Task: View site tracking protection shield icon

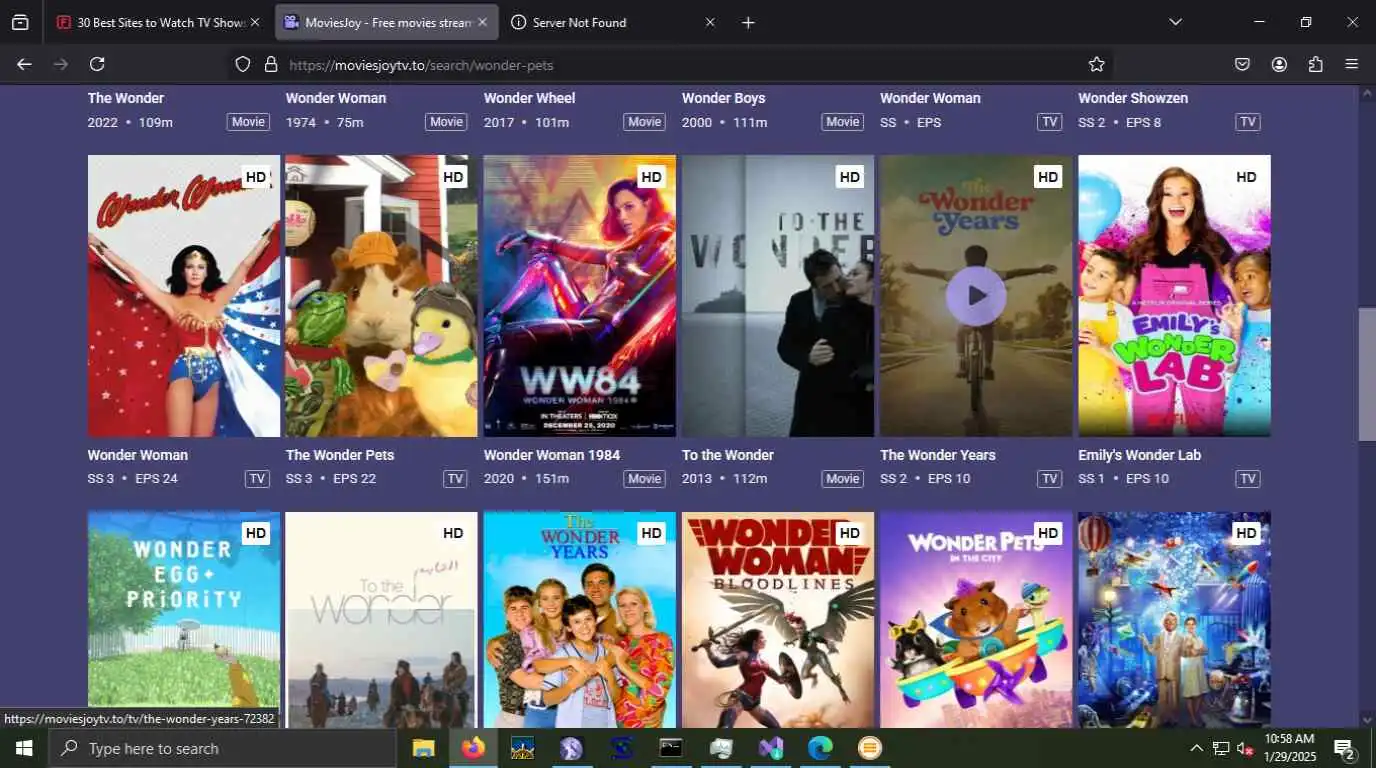Action: click(242, 64)
